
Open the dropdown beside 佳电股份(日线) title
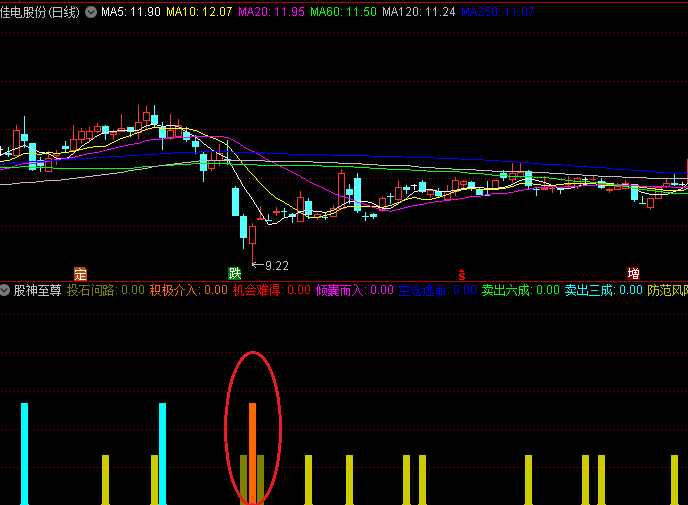click(91, 12)
